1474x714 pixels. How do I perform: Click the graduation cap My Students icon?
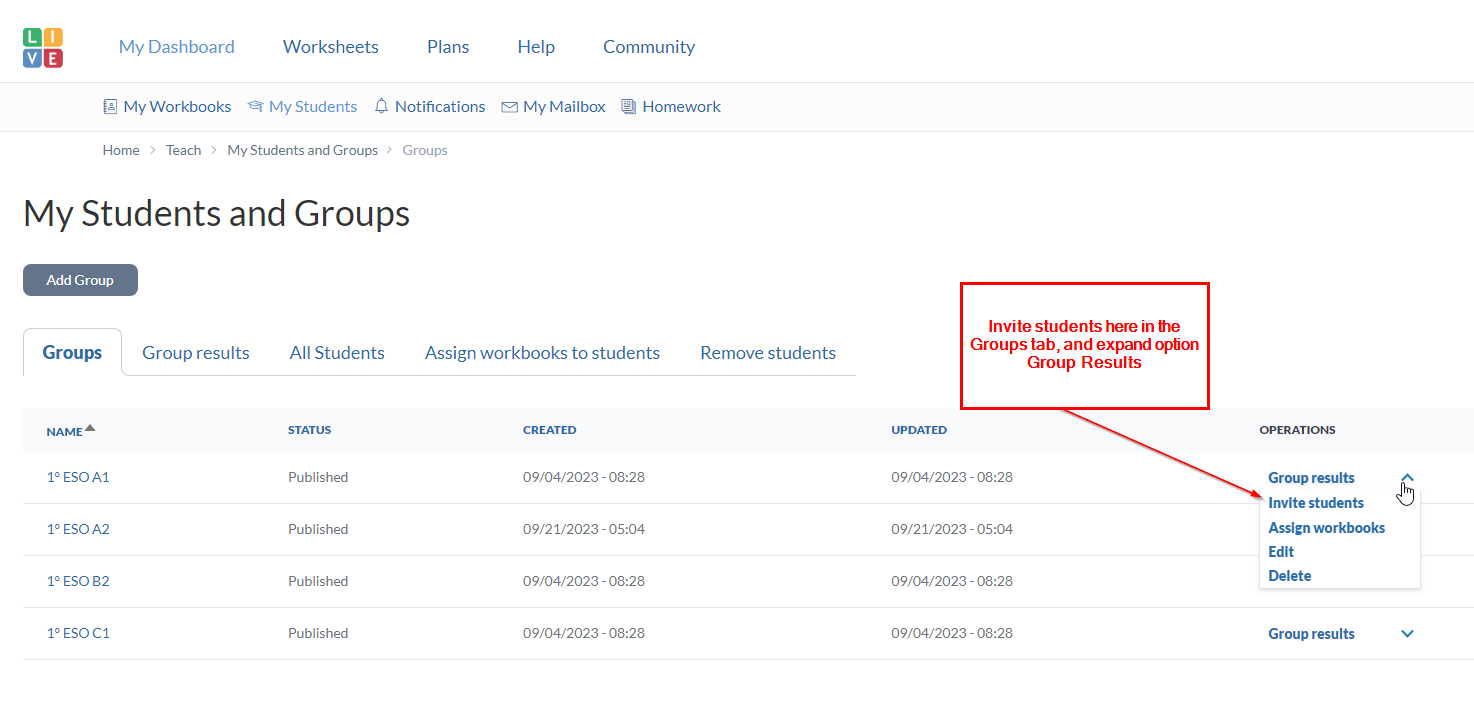[x=255, y=107]
